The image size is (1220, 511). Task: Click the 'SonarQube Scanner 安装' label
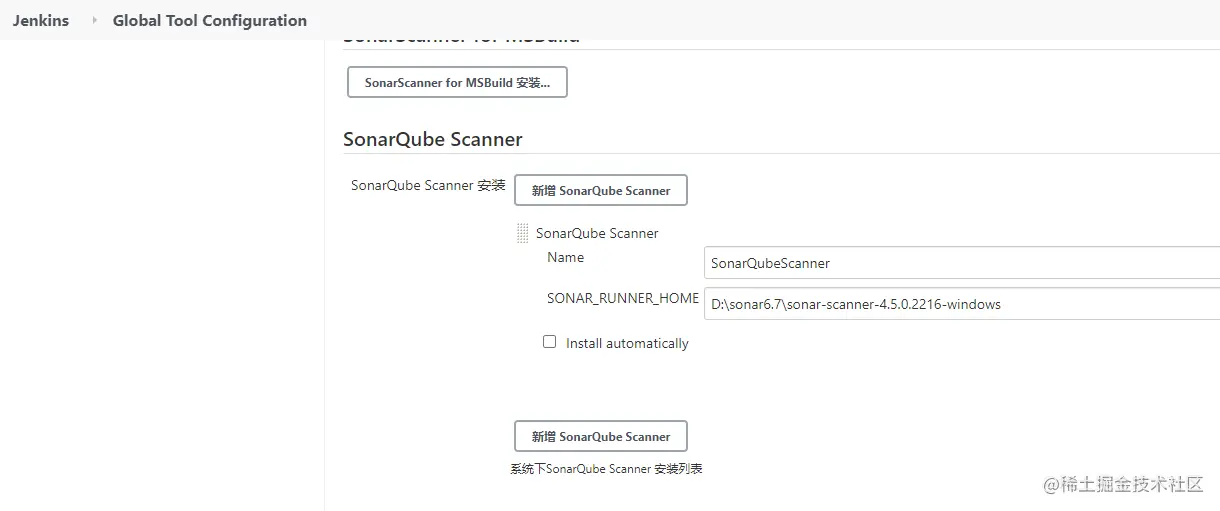point(428,185)
